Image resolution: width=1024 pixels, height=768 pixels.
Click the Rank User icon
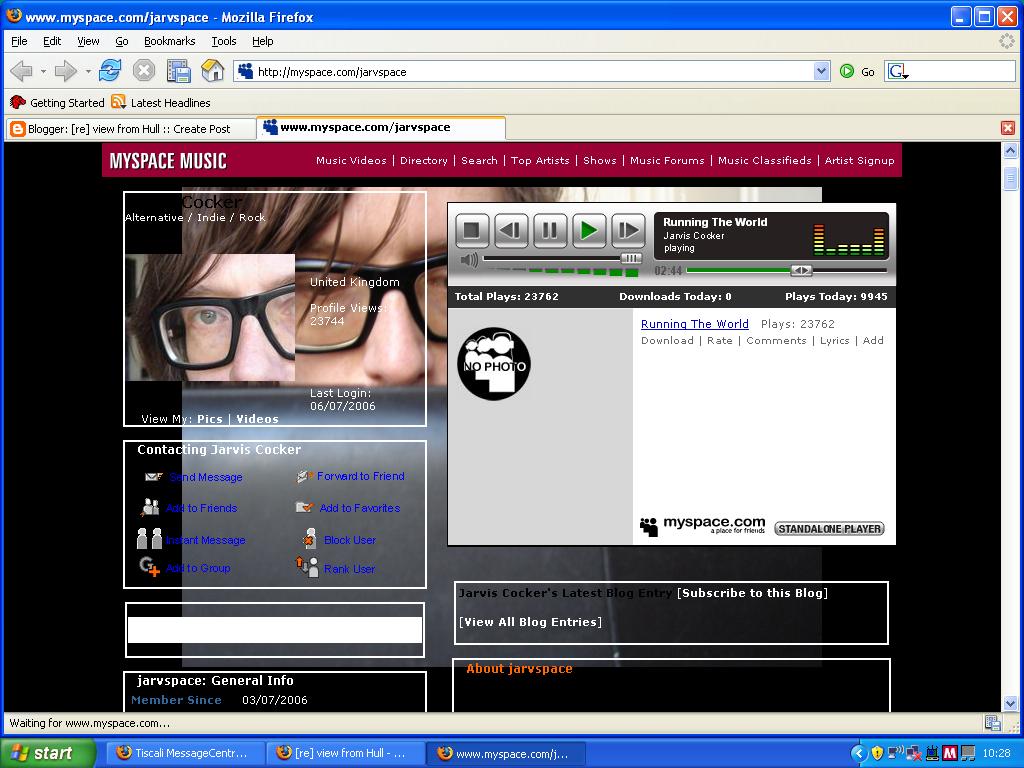click(x=308, y=566)
